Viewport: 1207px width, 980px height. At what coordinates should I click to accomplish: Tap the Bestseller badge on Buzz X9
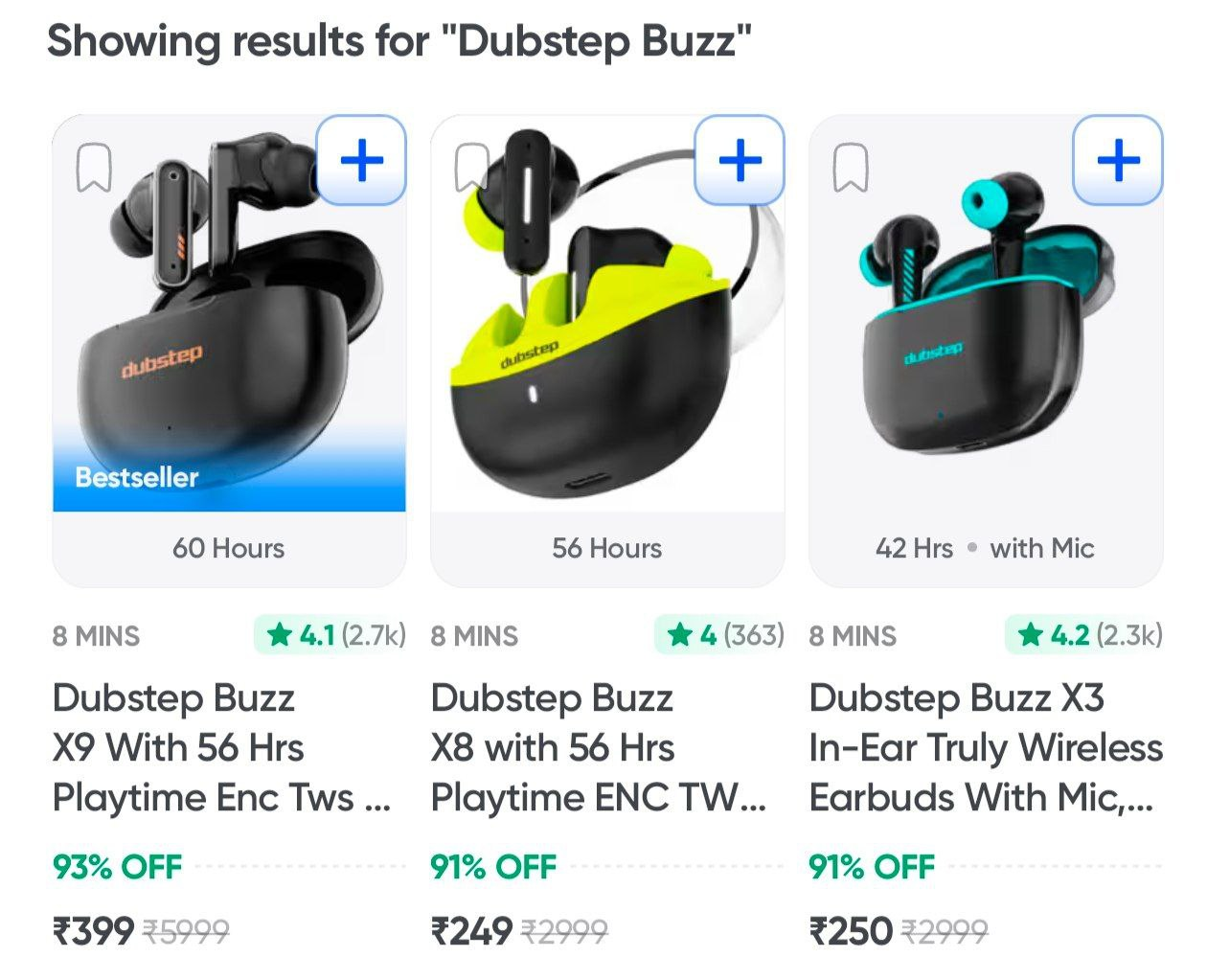coord(137,477)
